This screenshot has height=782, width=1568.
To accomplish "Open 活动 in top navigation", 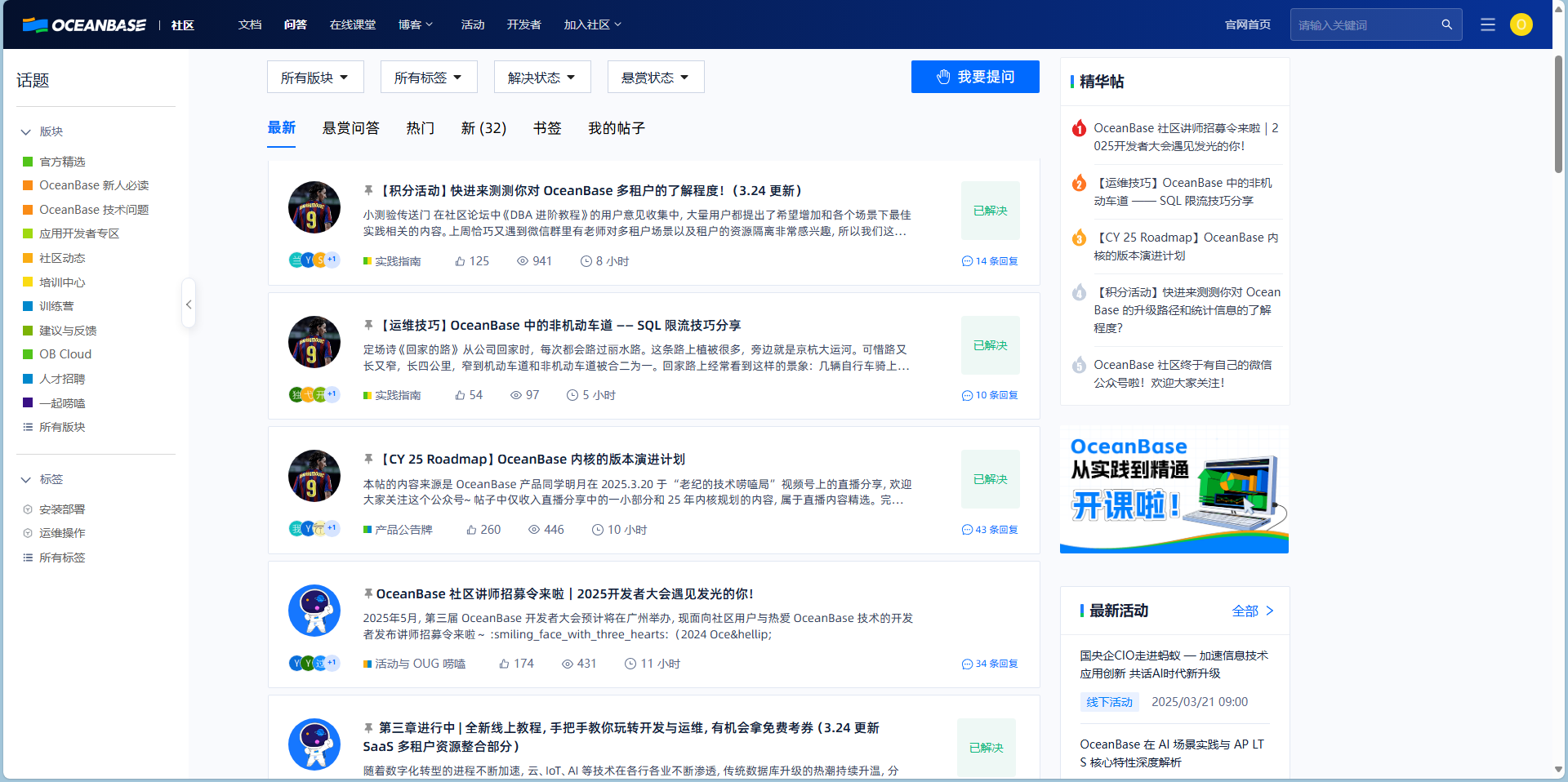I will pyautogui.click(x=473, y=24).
